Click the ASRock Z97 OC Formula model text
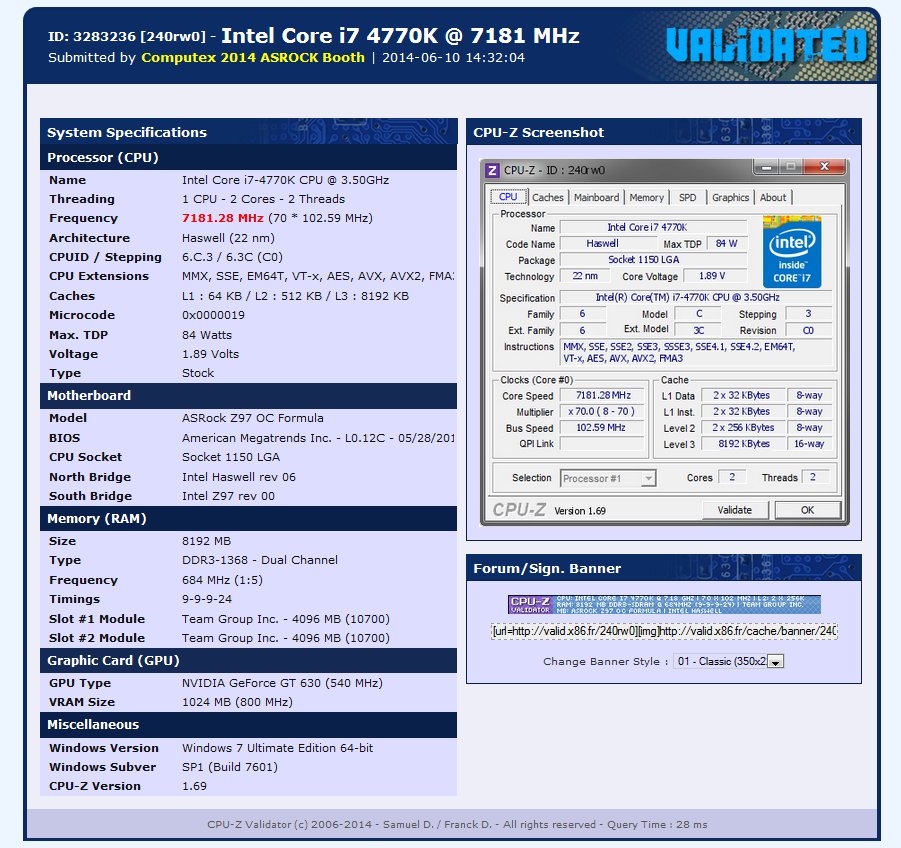This screenshot has height=848, width=901. click(253, 418)
